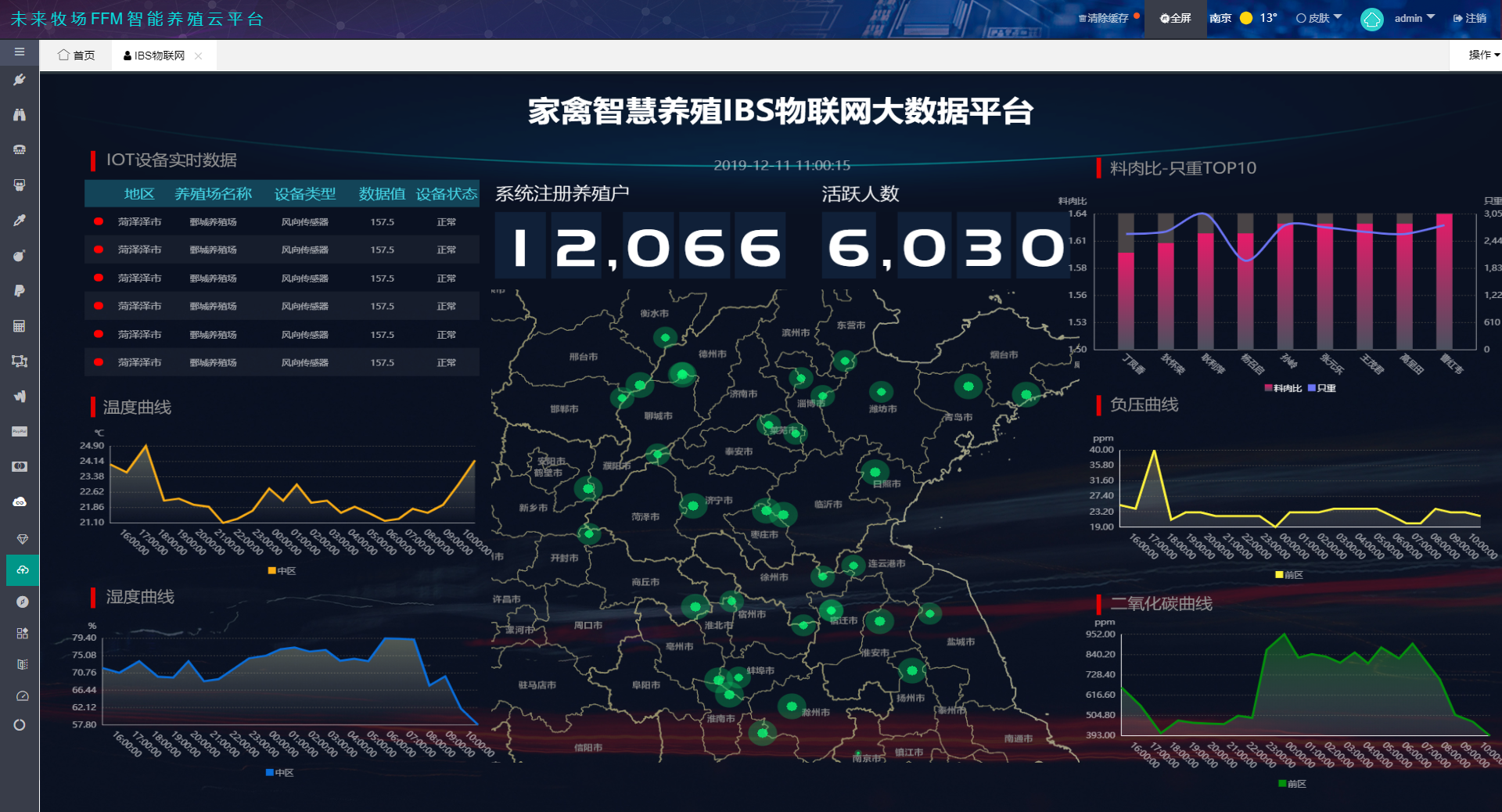Click the 地区 column header
Screen dimensions: 1502x812
(x=139, y=194)
